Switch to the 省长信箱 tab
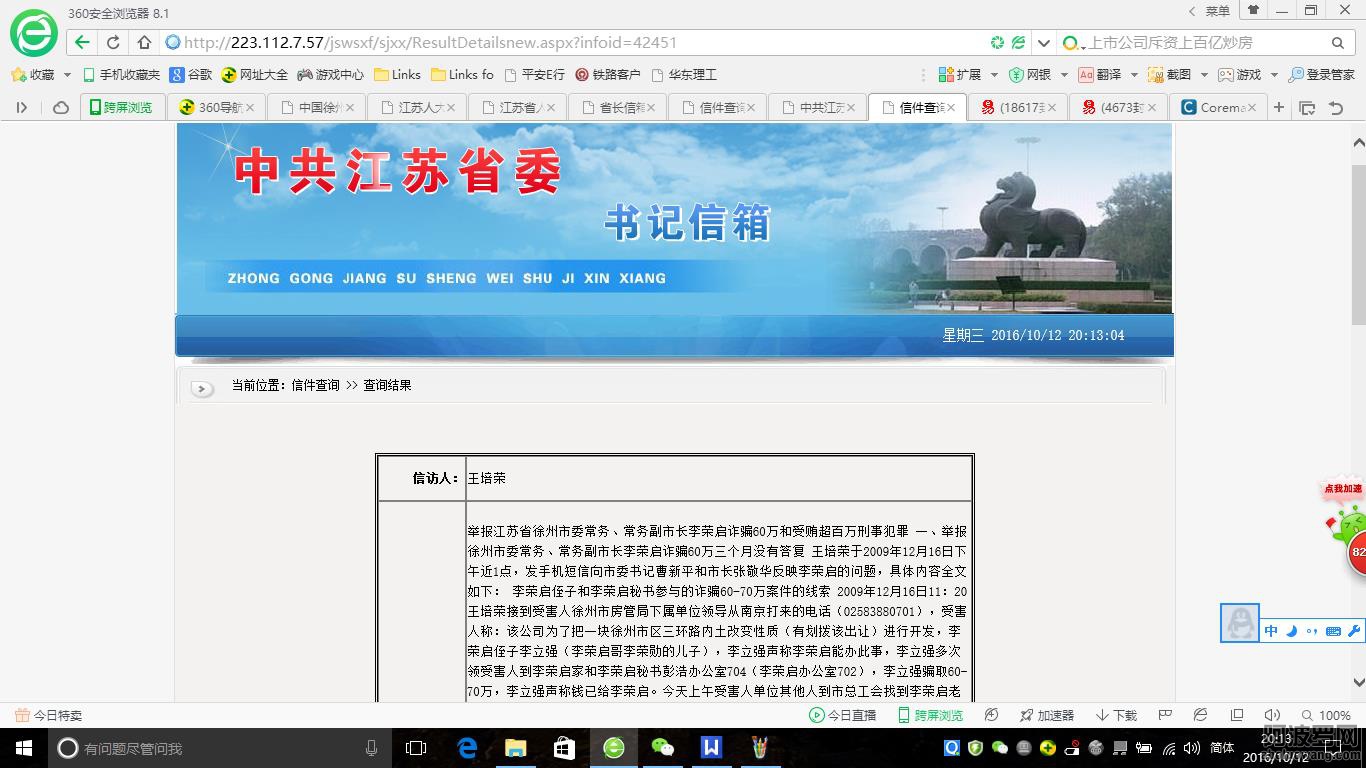Viewport: 1366px width, 768px height. coord(616,107)
